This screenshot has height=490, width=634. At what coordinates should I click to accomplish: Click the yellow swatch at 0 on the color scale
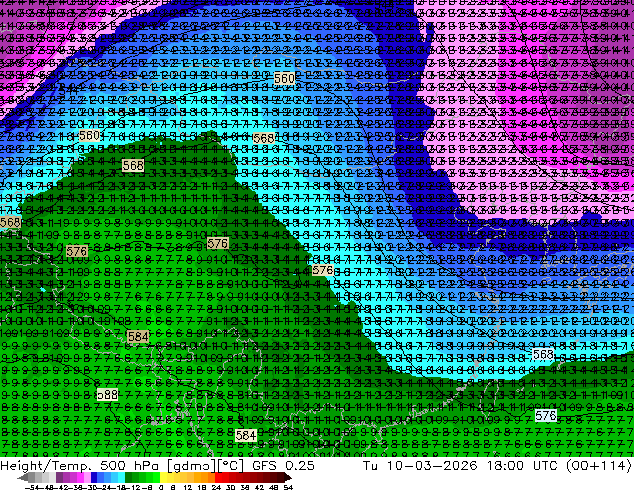coord(163,477)
